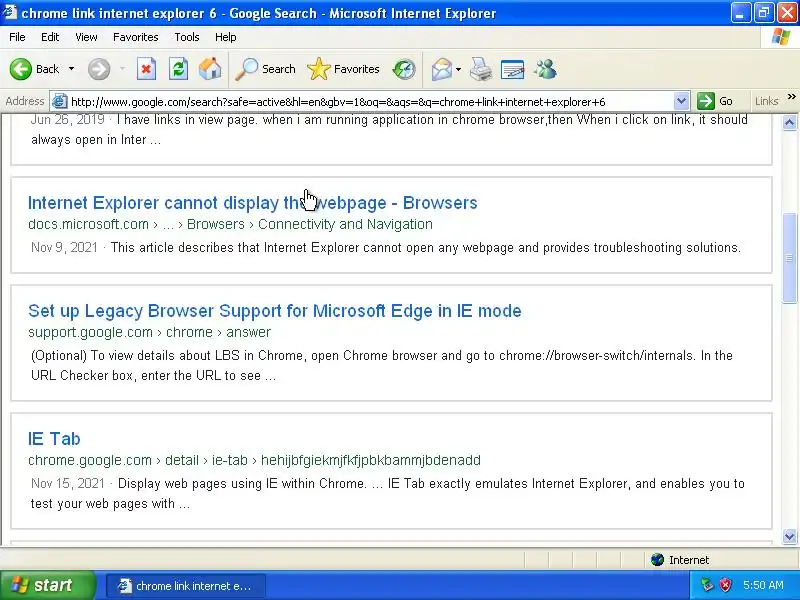Open the Favorites menu

point(136,37)
